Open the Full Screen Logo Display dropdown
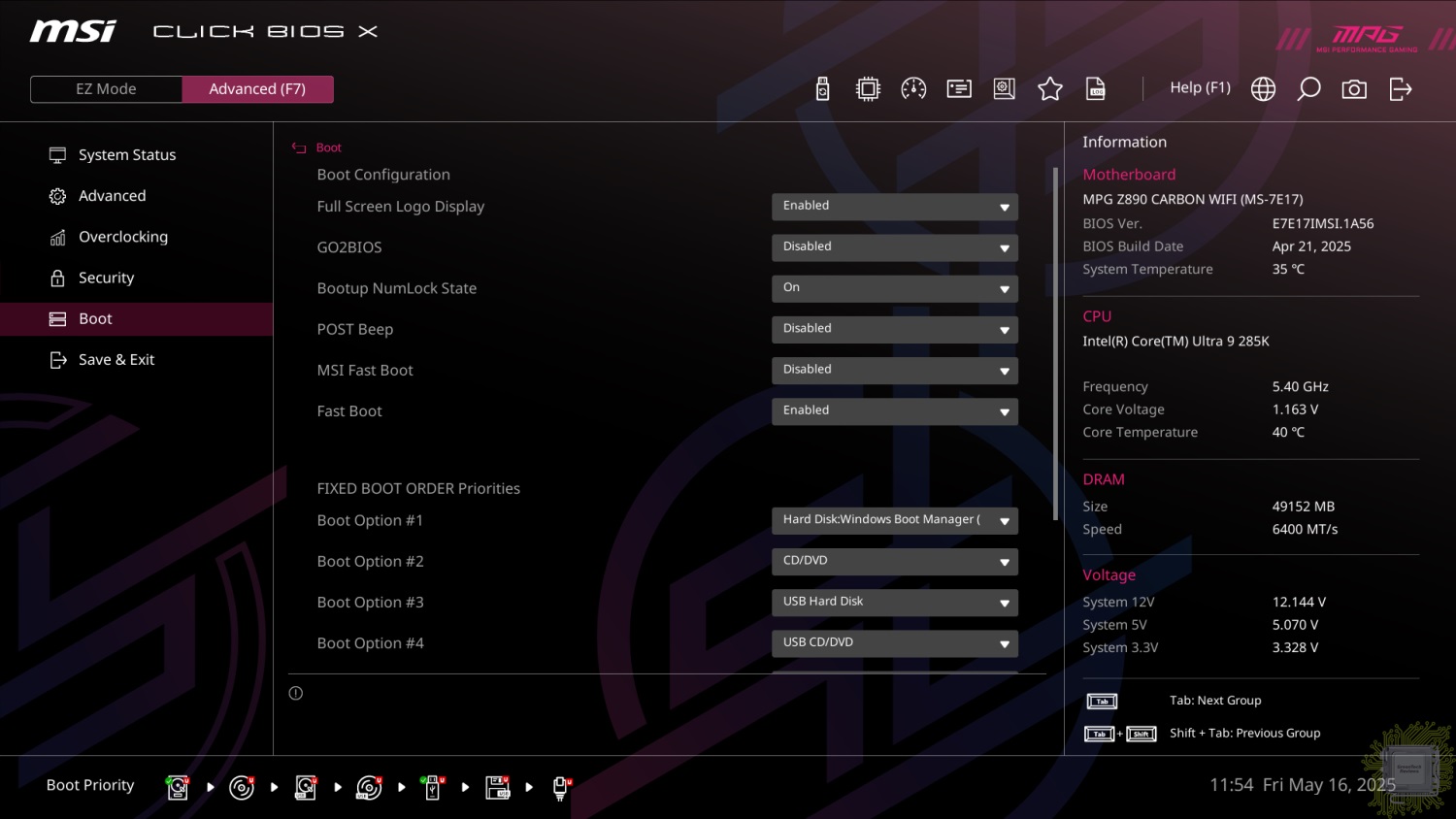The width and height of the screenshot is (1456, 819). pos(895,207)
